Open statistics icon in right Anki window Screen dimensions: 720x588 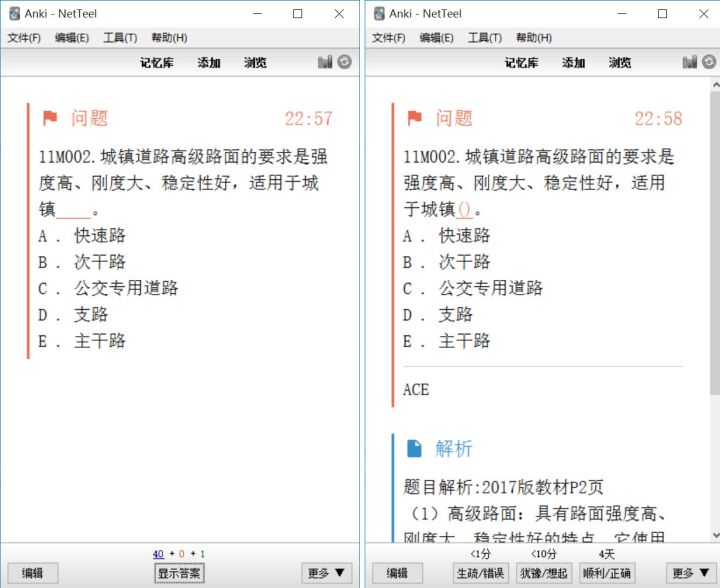pos(690,62)
